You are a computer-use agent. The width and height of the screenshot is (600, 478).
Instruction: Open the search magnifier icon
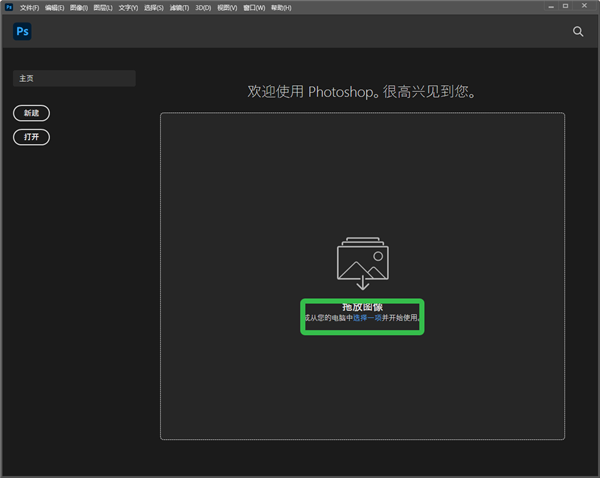pyautogui.click(x=578, y=32)
